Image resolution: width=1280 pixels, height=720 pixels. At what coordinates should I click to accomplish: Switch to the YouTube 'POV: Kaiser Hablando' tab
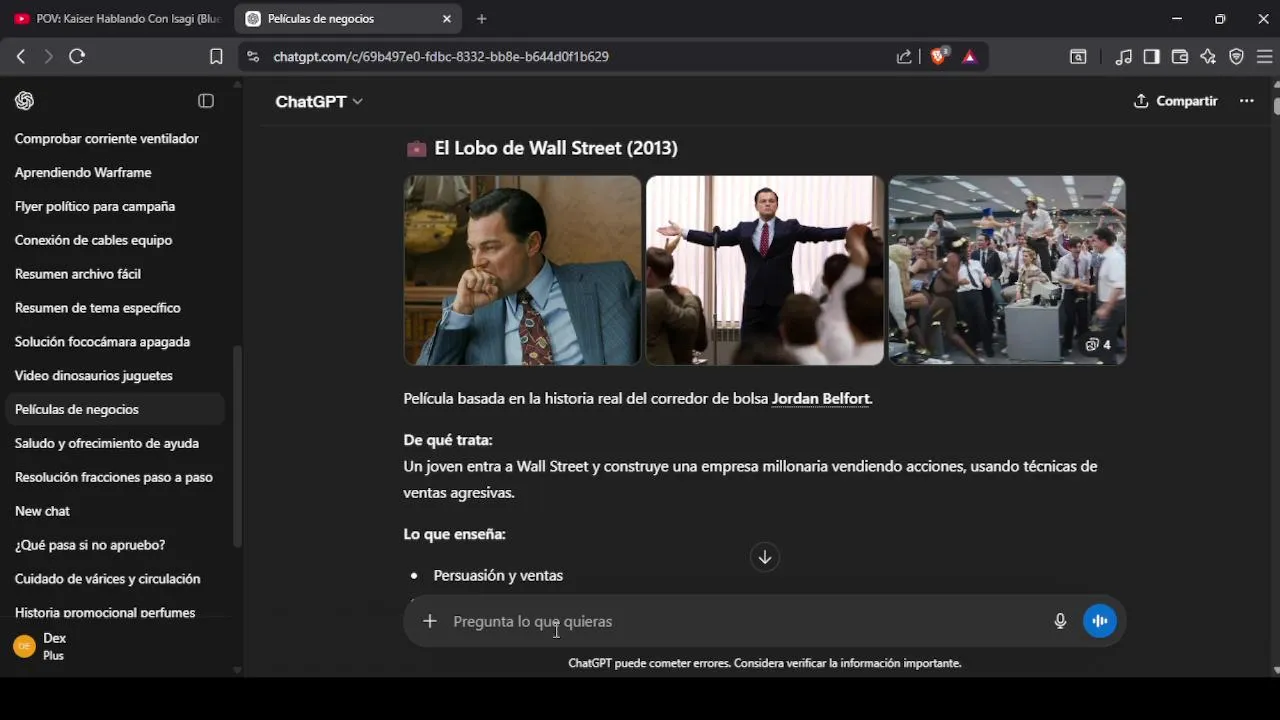point(118,19)
